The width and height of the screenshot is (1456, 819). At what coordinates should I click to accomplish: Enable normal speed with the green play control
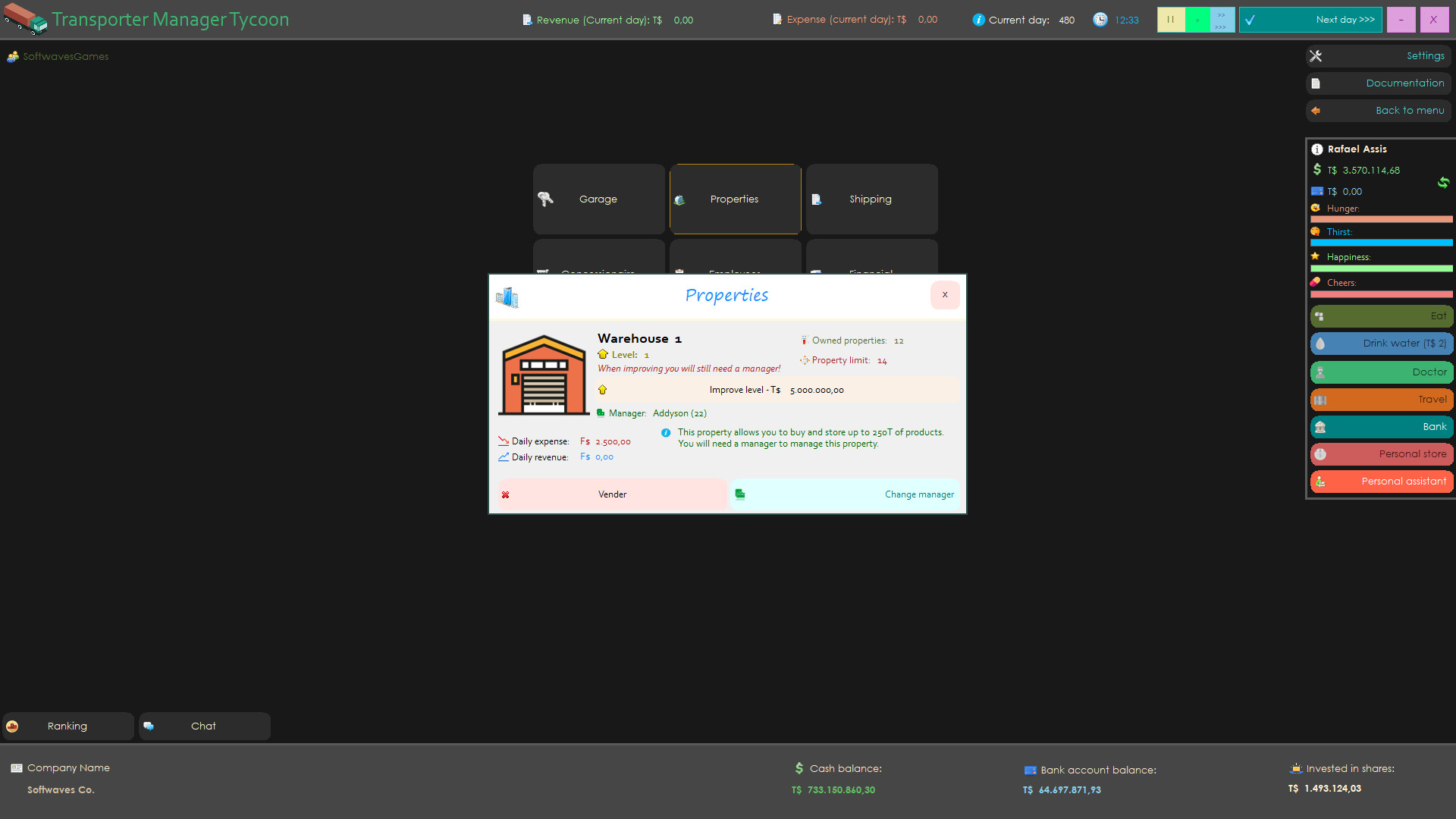coord(1197,20)
